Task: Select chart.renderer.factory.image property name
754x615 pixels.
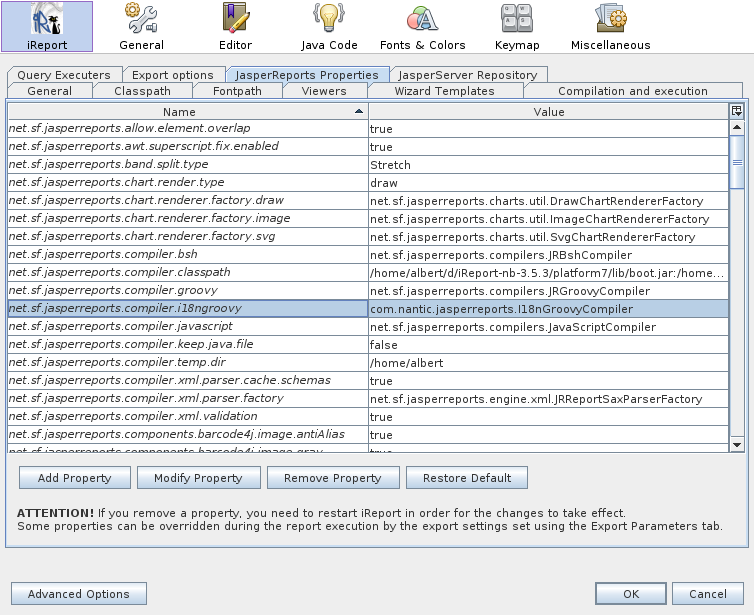Action: 188,218
